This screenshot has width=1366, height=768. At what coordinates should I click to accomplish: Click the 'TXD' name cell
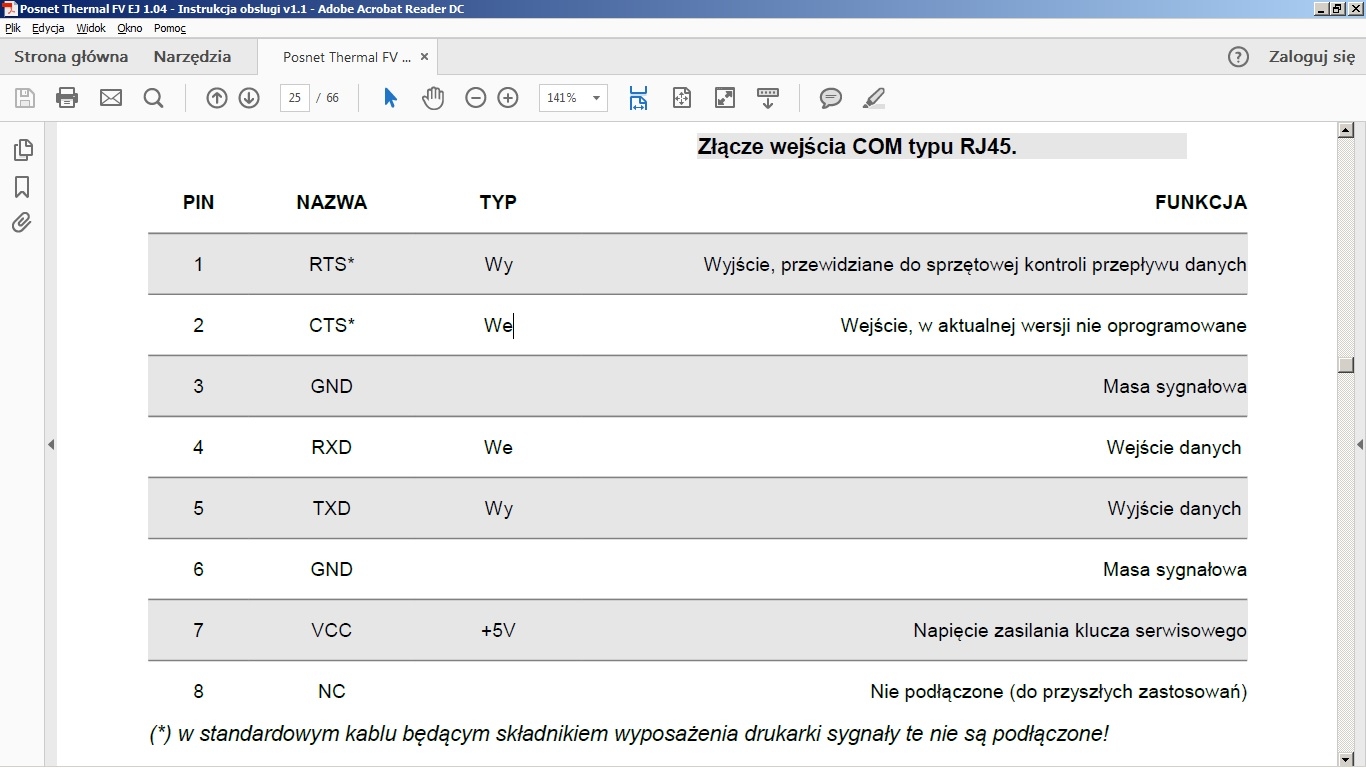coord(332,508)
